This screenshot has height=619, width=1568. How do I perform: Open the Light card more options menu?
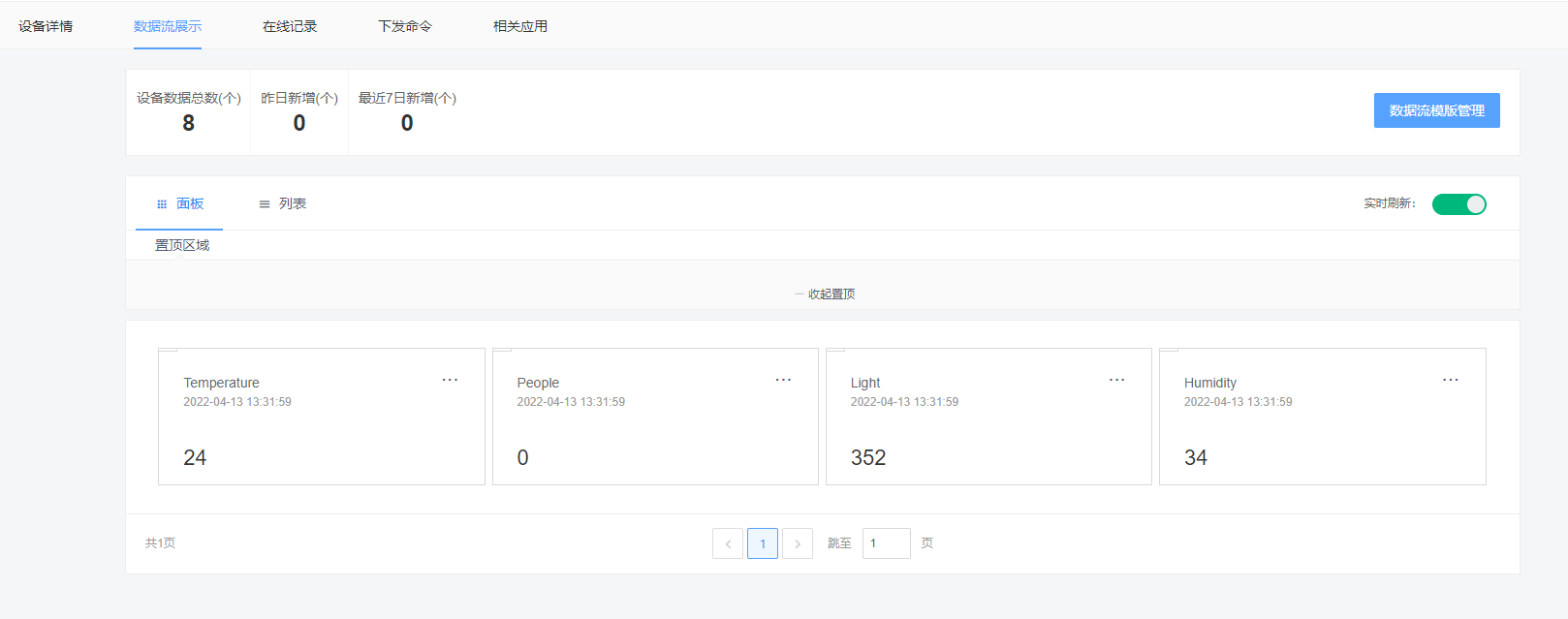(1116, 380)
